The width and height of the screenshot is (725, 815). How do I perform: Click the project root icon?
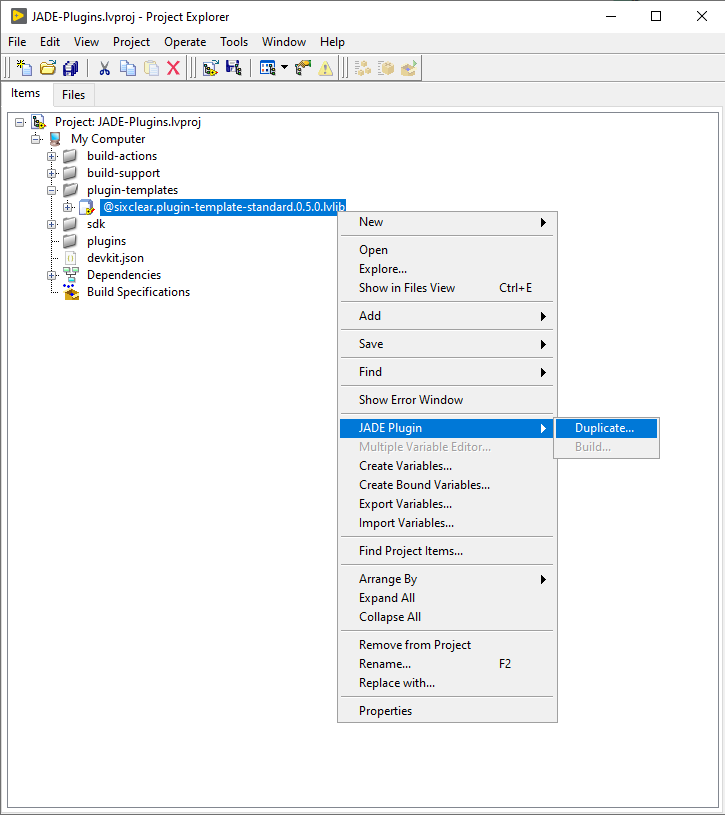pyautogui.click(x=38, y=122)
